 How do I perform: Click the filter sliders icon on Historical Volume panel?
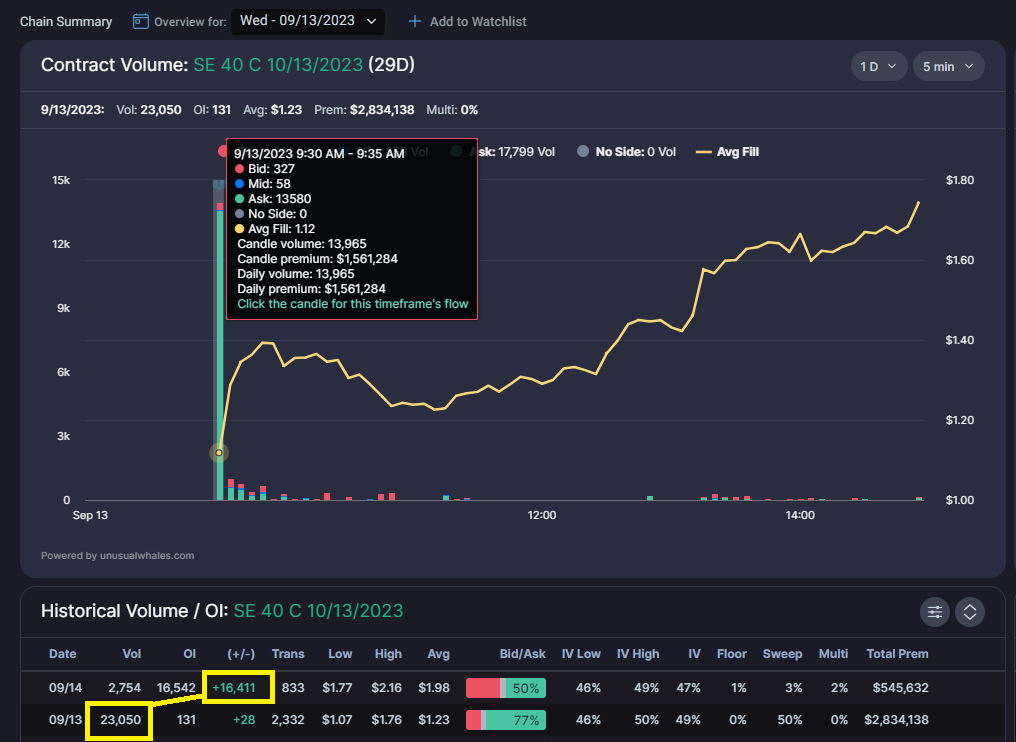click(934, 611)
